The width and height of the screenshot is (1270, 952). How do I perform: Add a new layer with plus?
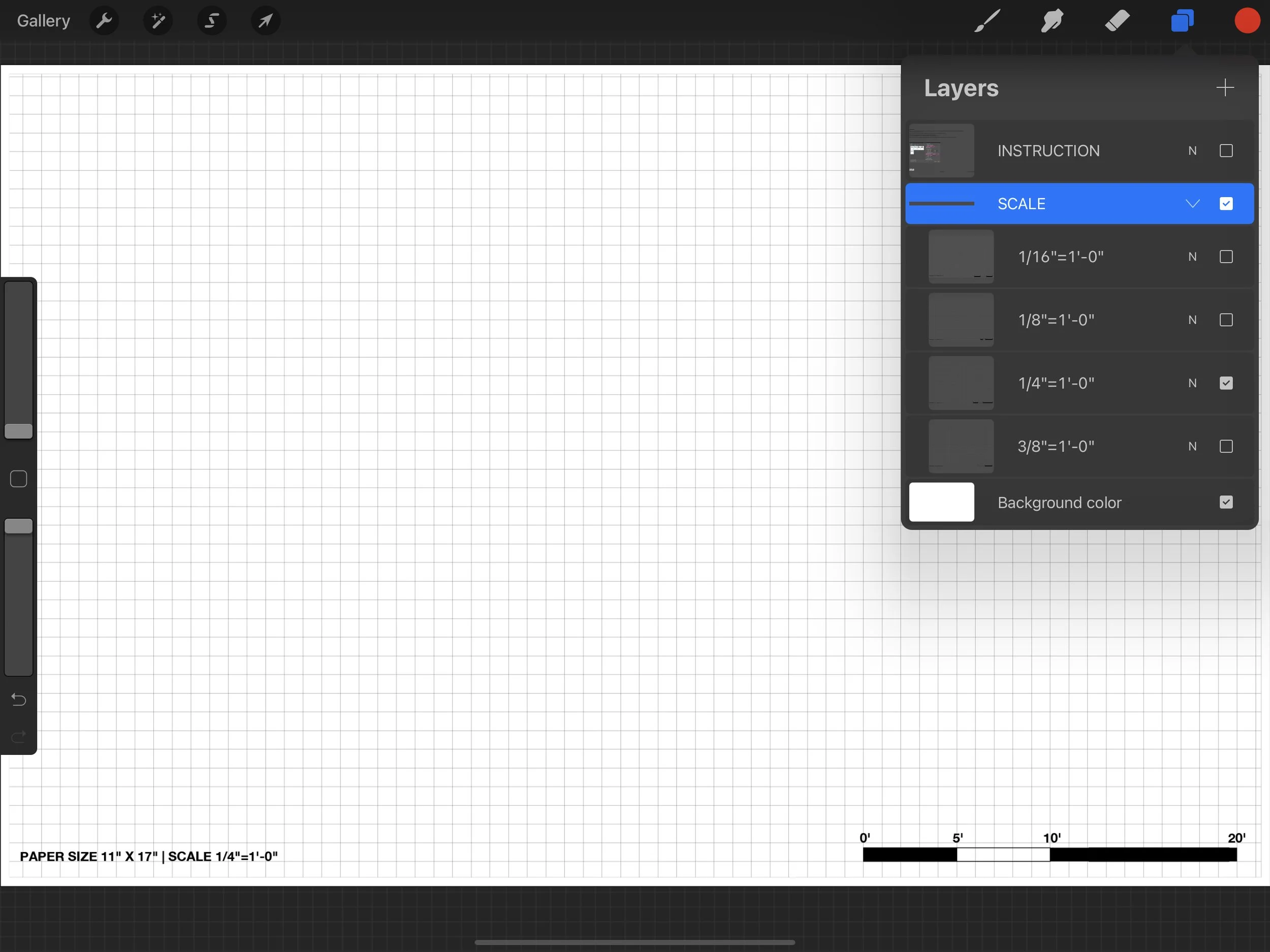(1225, 88)
